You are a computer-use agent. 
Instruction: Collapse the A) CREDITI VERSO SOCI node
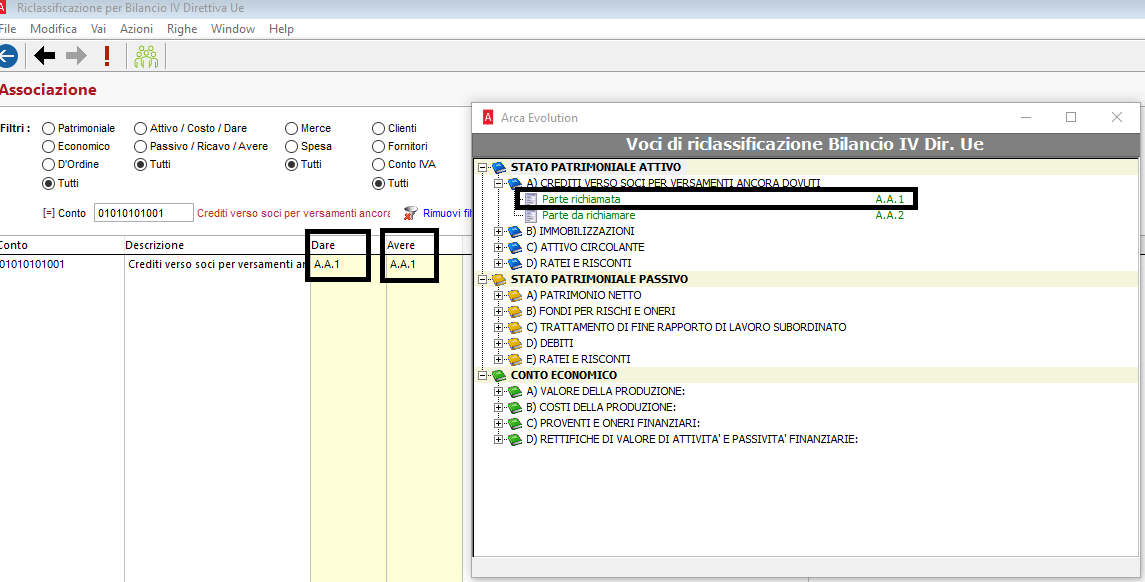point(499,183)
